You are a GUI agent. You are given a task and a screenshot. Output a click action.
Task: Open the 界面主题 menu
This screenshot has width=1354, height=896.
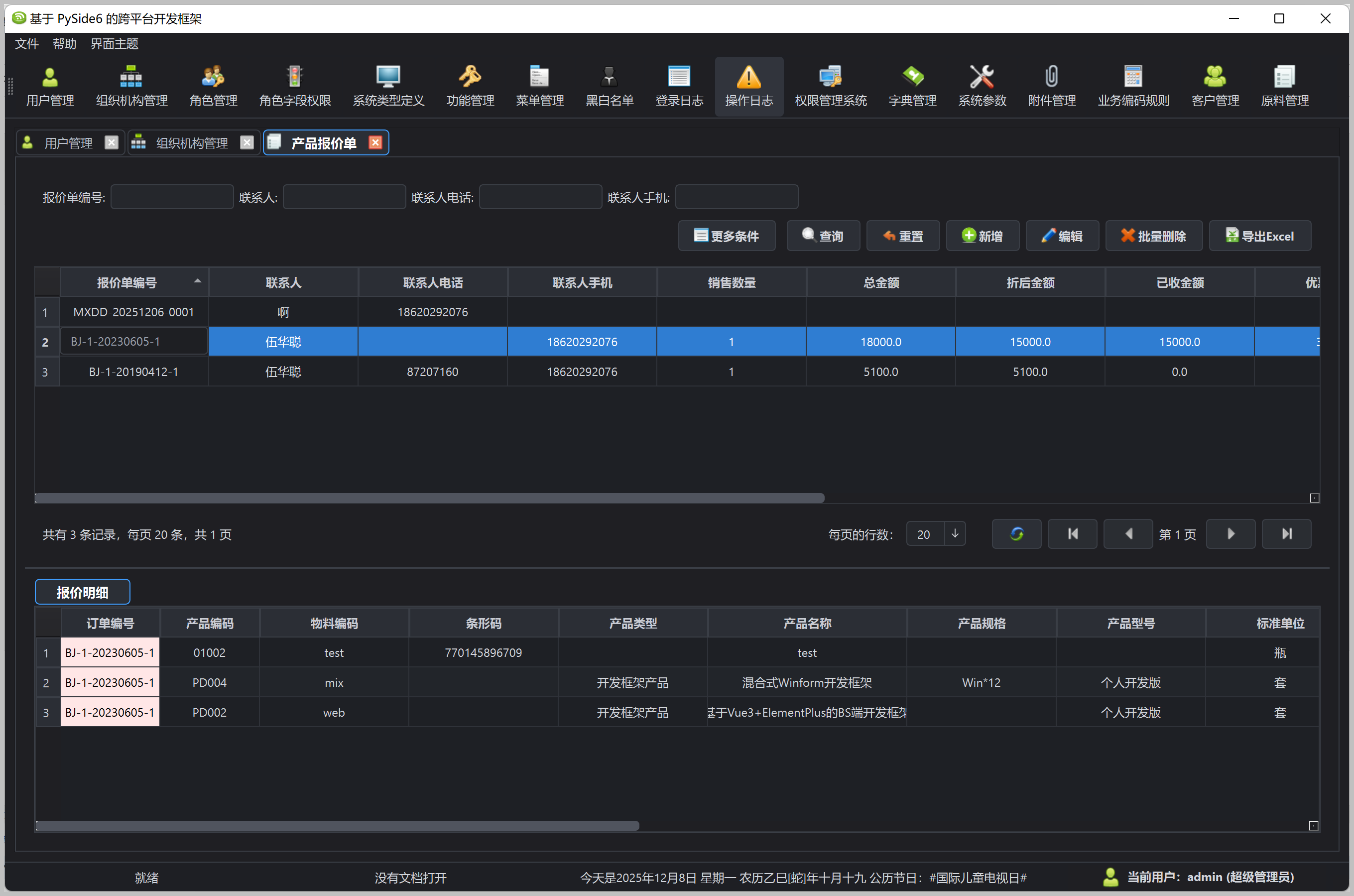point(114,44)
